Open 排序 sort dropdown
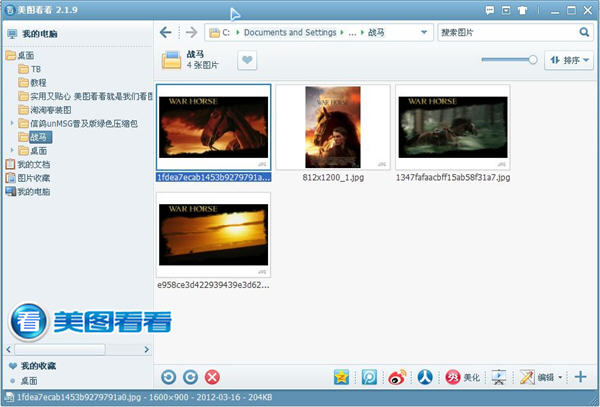Viewport: 600px width, 407px height. coord(569,60)
